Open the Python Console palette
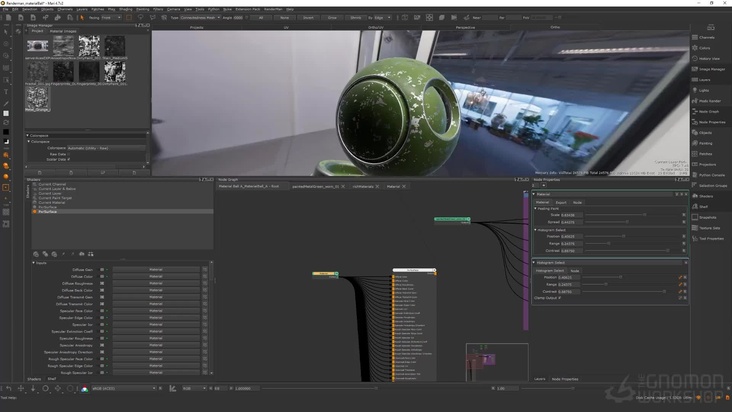 point(712,175)
